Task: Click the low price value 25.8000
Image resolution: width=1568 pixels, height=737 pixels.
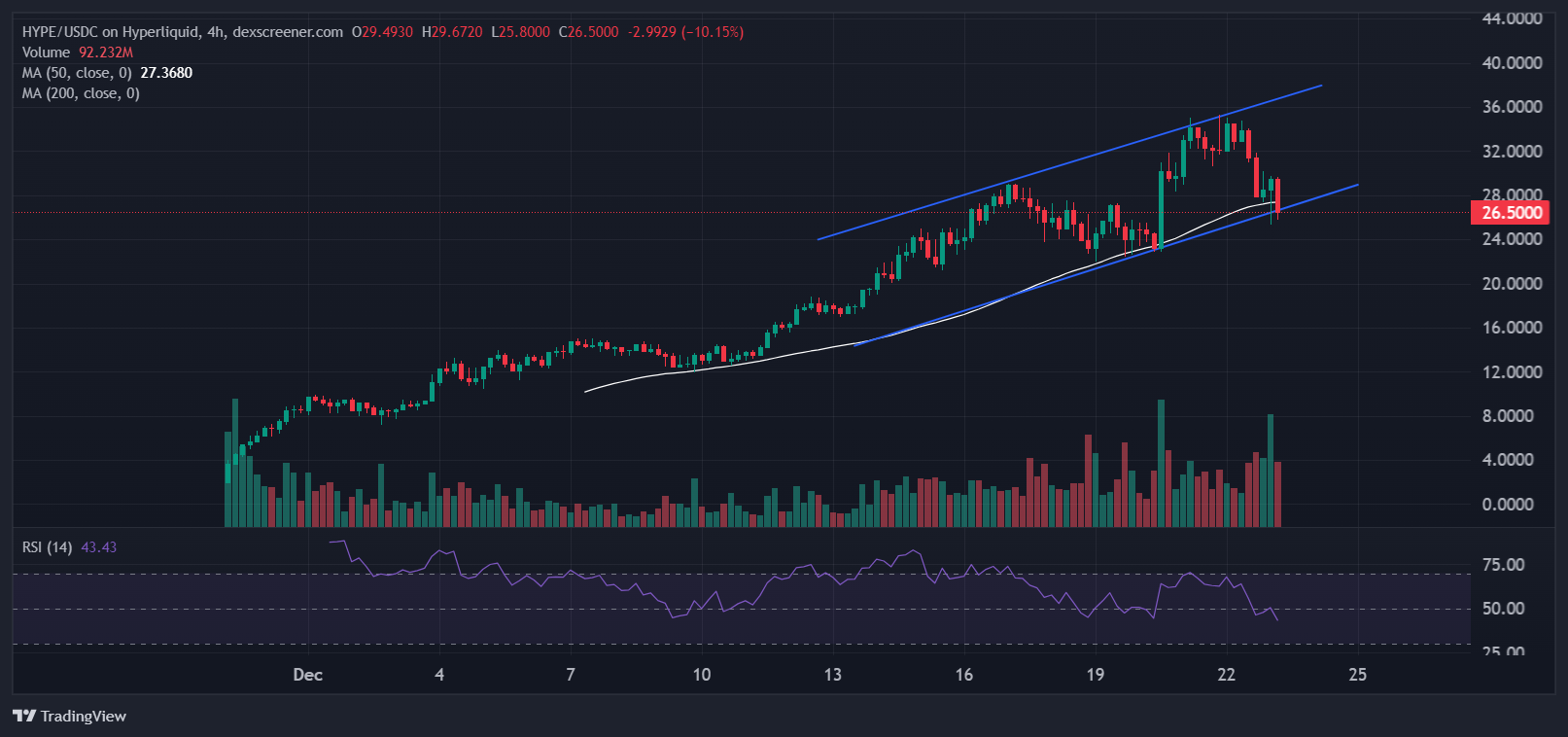Action: 524,32
